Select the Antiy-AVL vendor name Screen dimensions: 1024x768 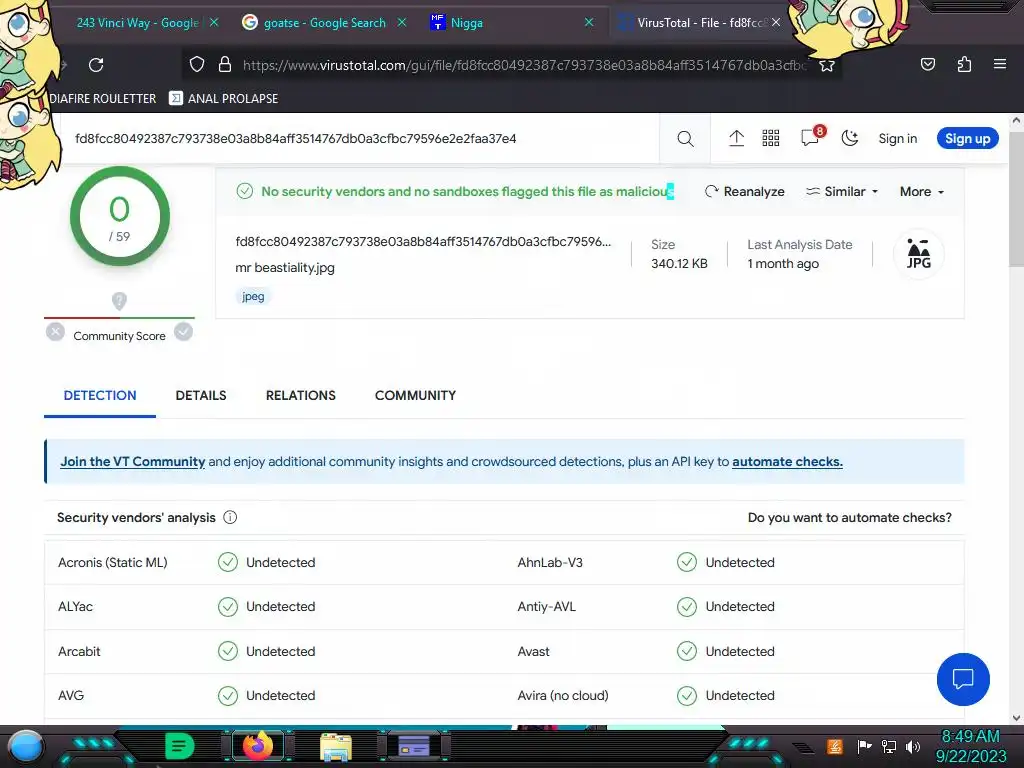[547, 607]
